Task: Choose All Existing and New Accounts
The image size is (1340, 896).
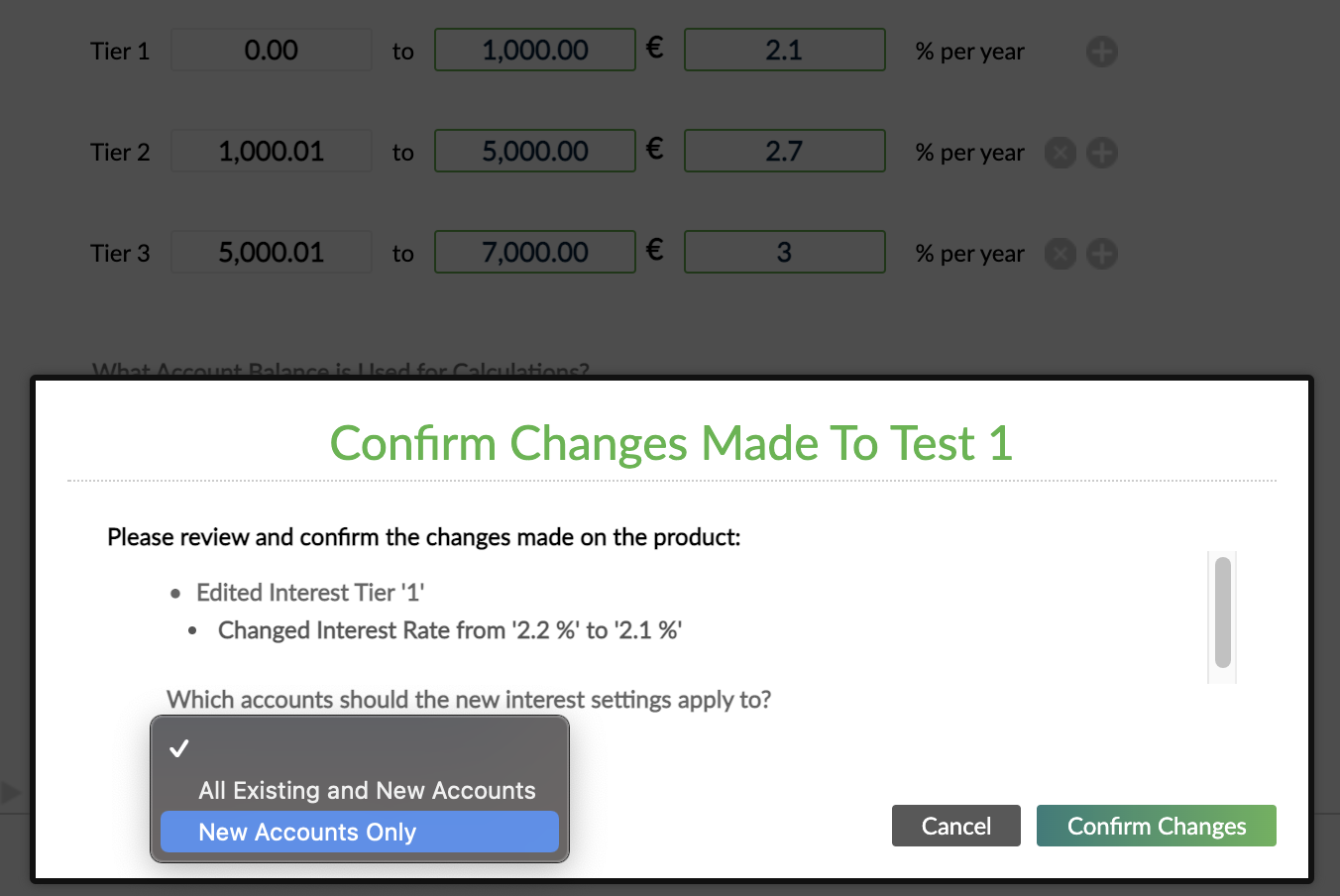Action: point(367,790)
